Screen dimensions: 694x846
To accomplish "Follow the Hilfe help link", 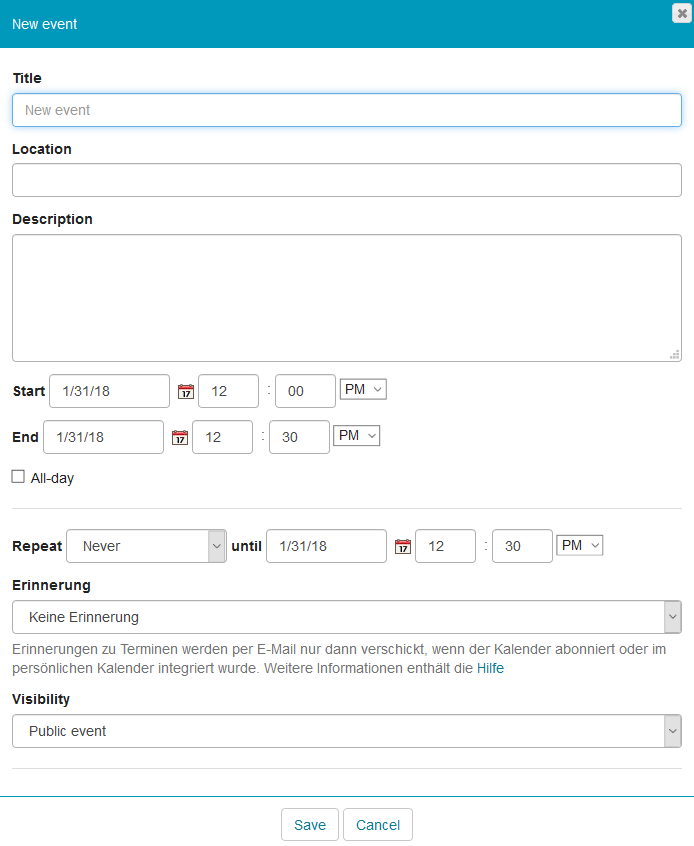I will [x=490, y=668].
